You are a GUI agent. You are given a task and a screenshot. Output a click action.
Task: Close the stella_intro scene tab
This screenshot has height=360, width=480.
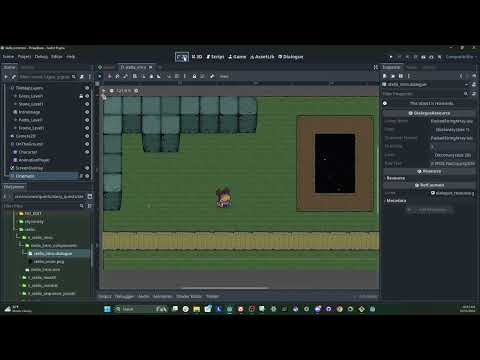click(x=151, y=67)
